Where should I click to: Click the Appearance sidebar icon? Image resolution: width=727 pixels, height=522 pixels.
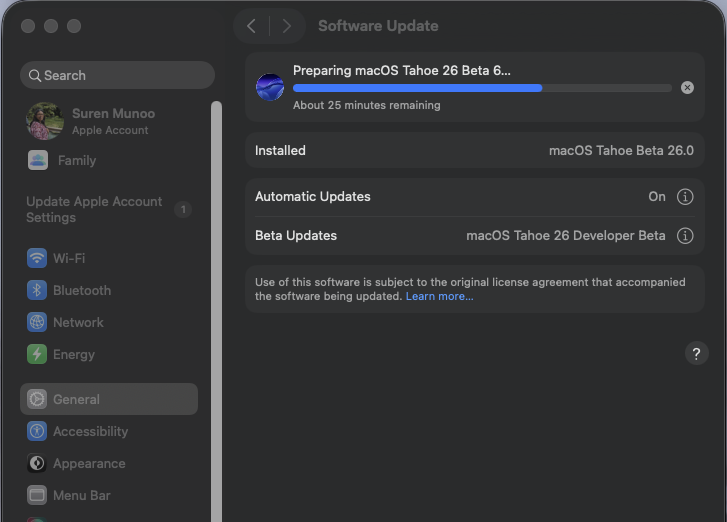click(x=37, y=463)
